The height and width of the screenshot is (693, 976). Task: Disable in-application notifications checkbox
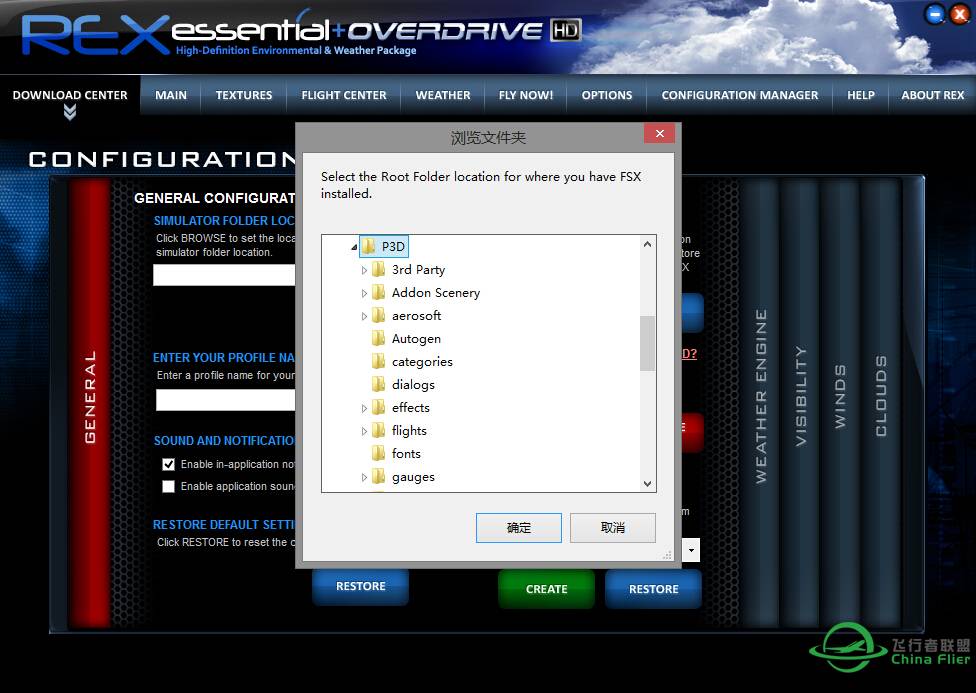coord(169,464)
